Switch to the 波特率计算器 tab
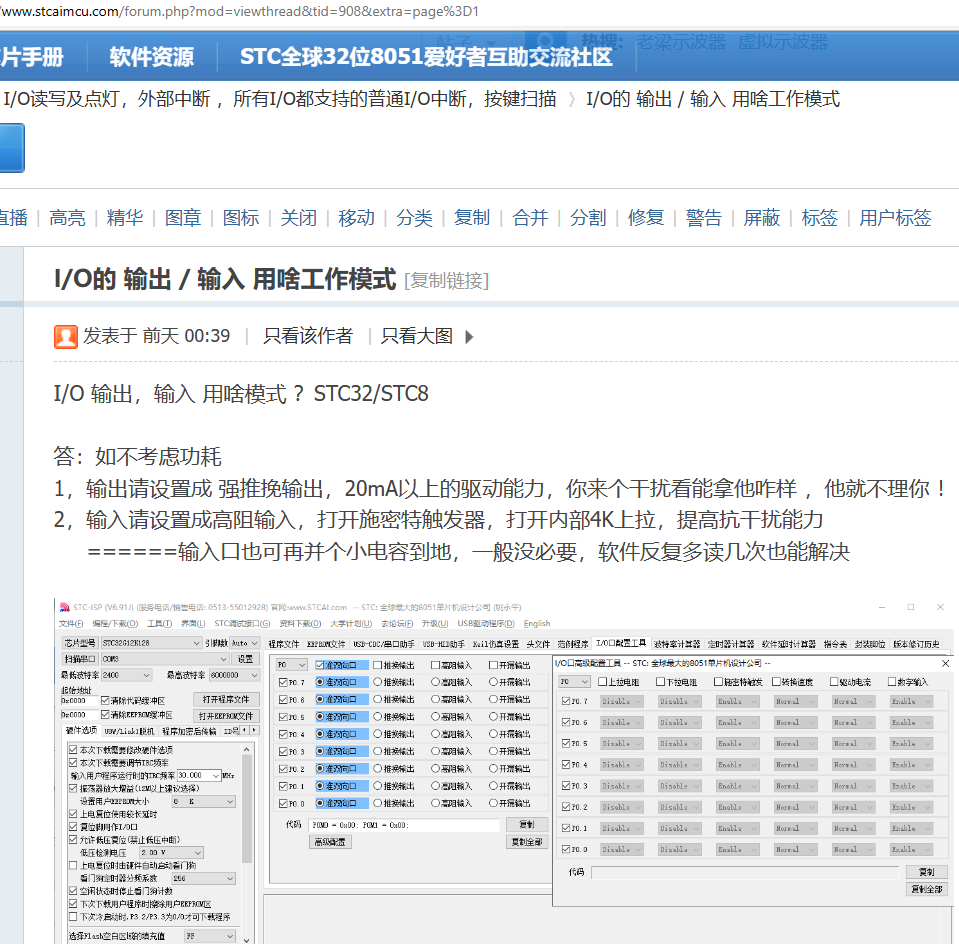Screen dimensions: 959x944 677,643
